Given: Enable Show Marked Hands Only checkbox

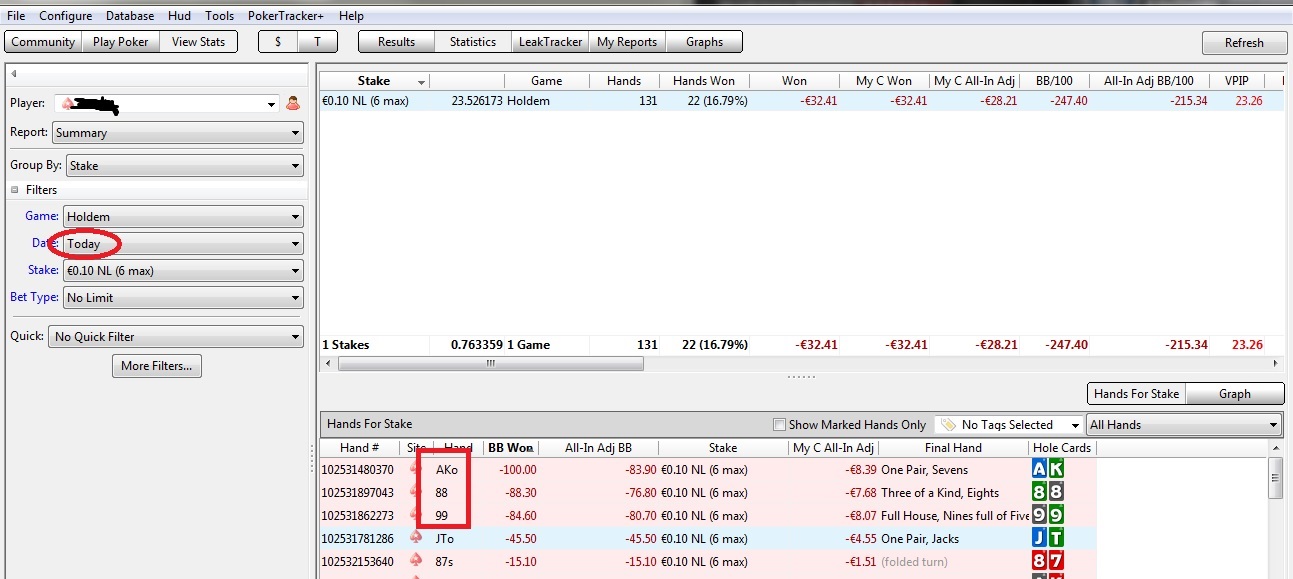Looking at the screenshot, I should click(780, 425).
